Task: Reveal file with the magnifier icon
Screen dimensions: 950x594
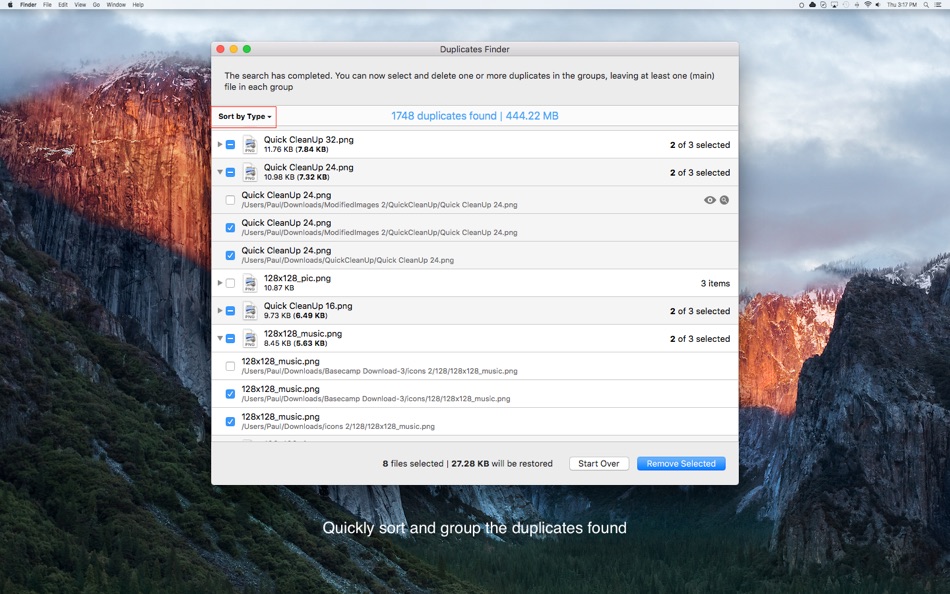Action: (724, 200)
